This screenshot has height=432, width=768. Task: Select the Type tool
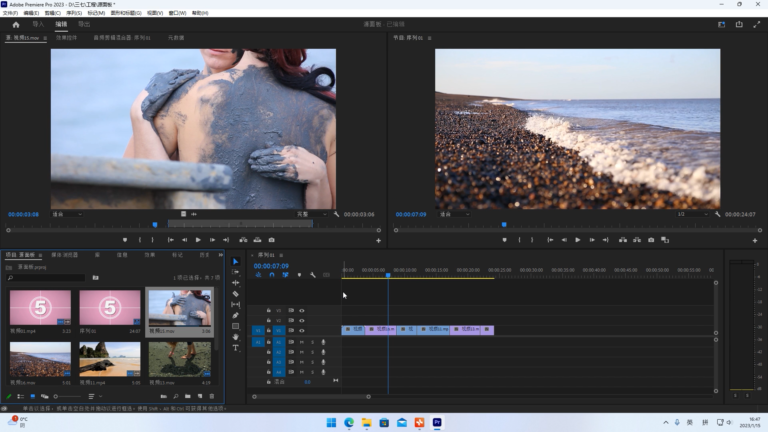click(236, 348)
